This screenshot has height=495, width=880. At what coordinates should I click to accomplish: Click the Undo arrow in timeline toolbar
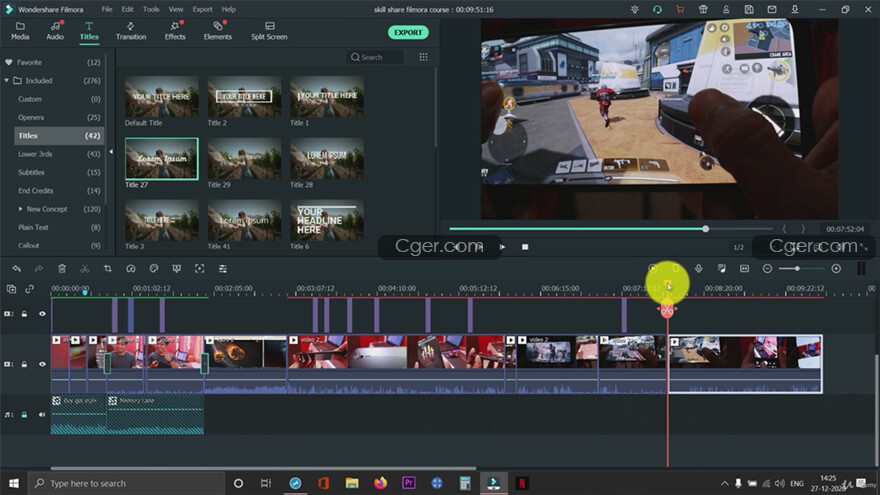click(x=16, y=269)
